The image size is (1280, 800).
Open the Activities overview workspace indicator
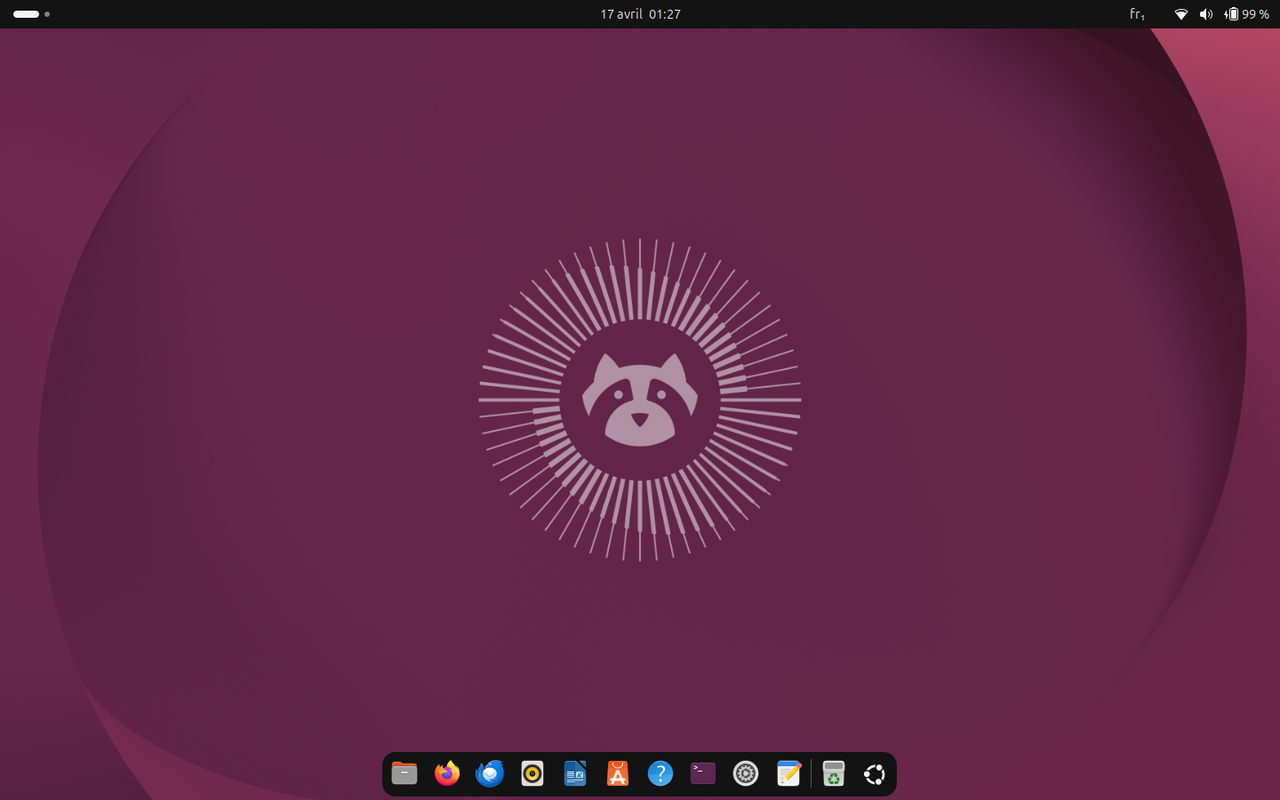[32, 14]
